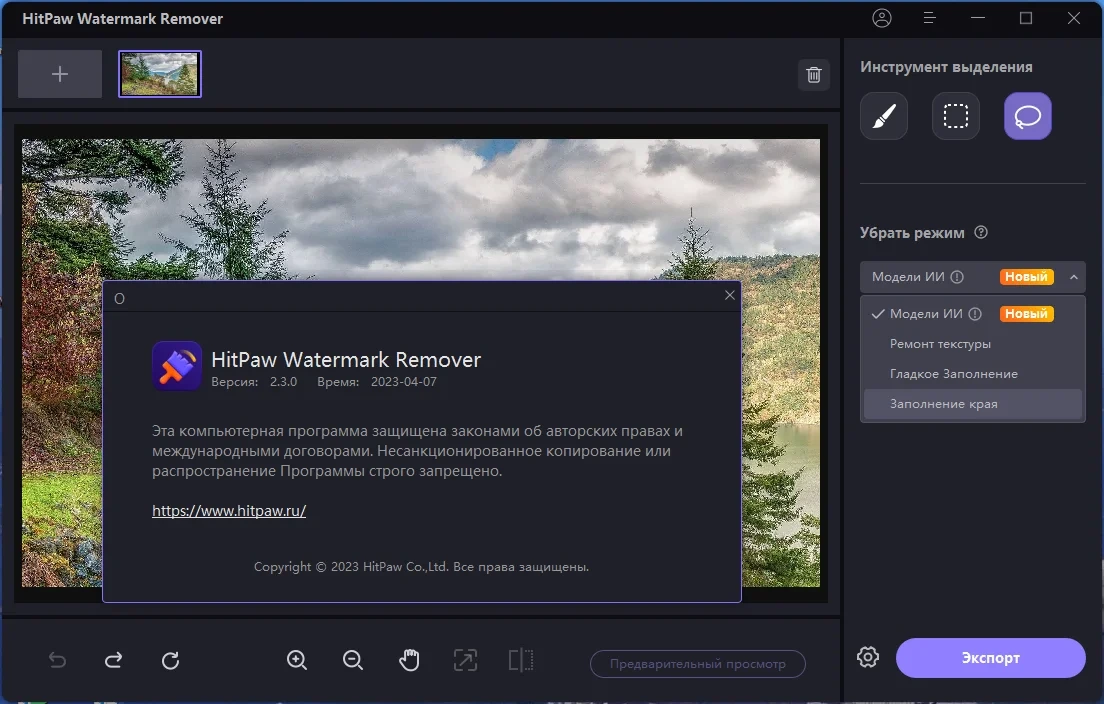Open the user account icon

point(882,18)
